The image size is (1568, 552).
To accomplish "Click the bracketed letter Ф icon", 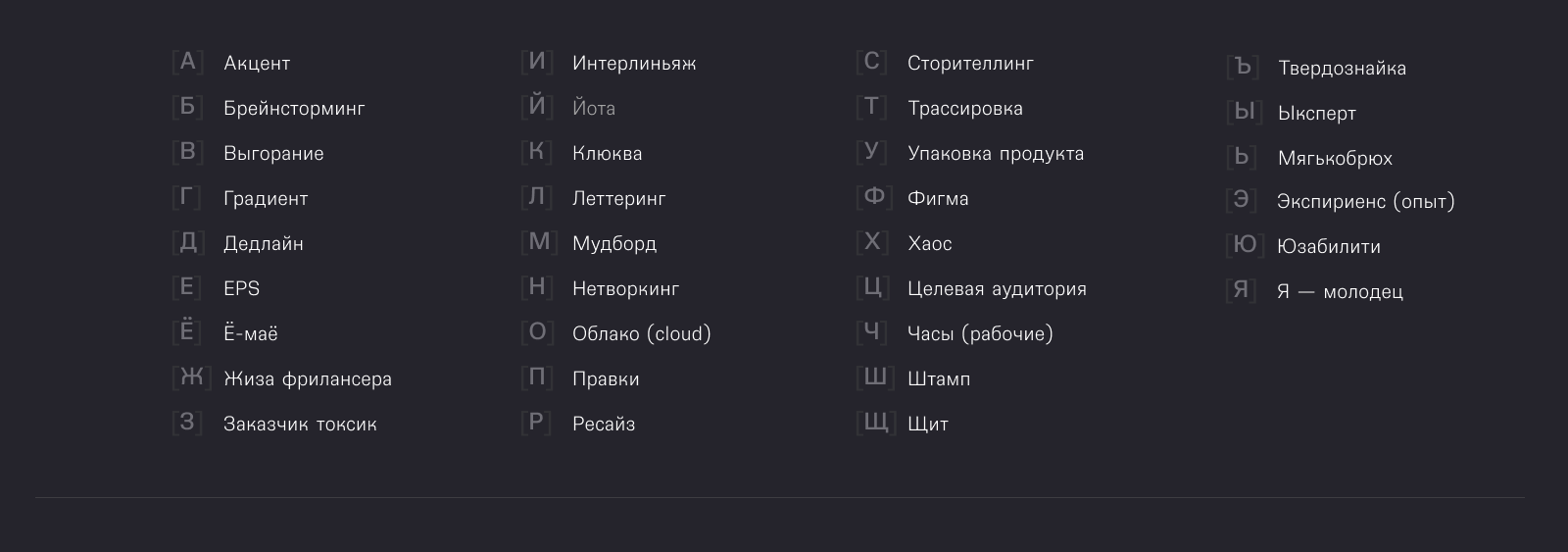I will [x=873, y=197].
